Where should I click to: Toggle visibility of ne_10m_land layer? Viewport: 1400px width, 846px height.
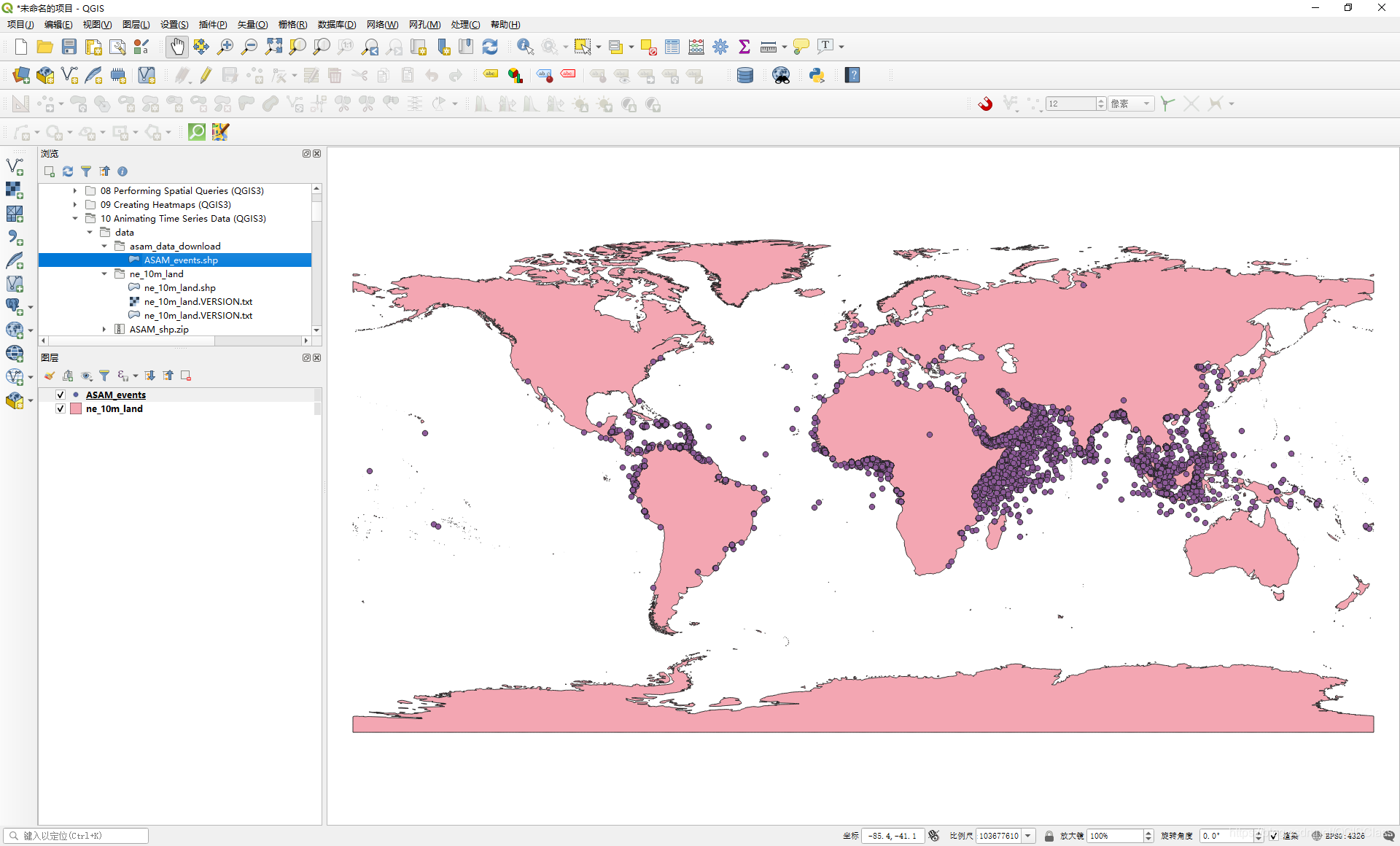(x=61, y=408)
